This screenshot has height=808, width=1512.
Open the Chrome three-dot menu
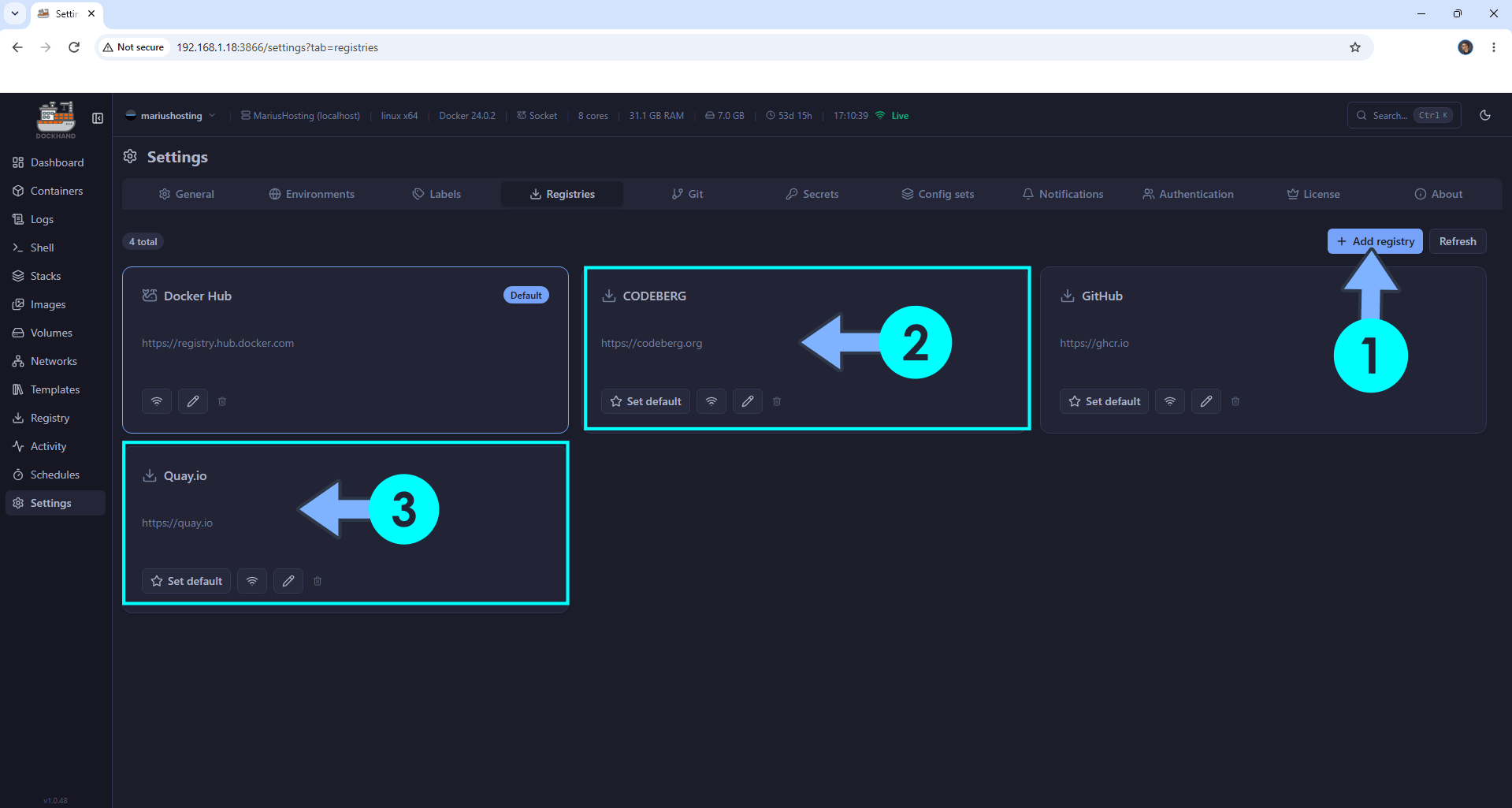click(x=1494, y=47)
